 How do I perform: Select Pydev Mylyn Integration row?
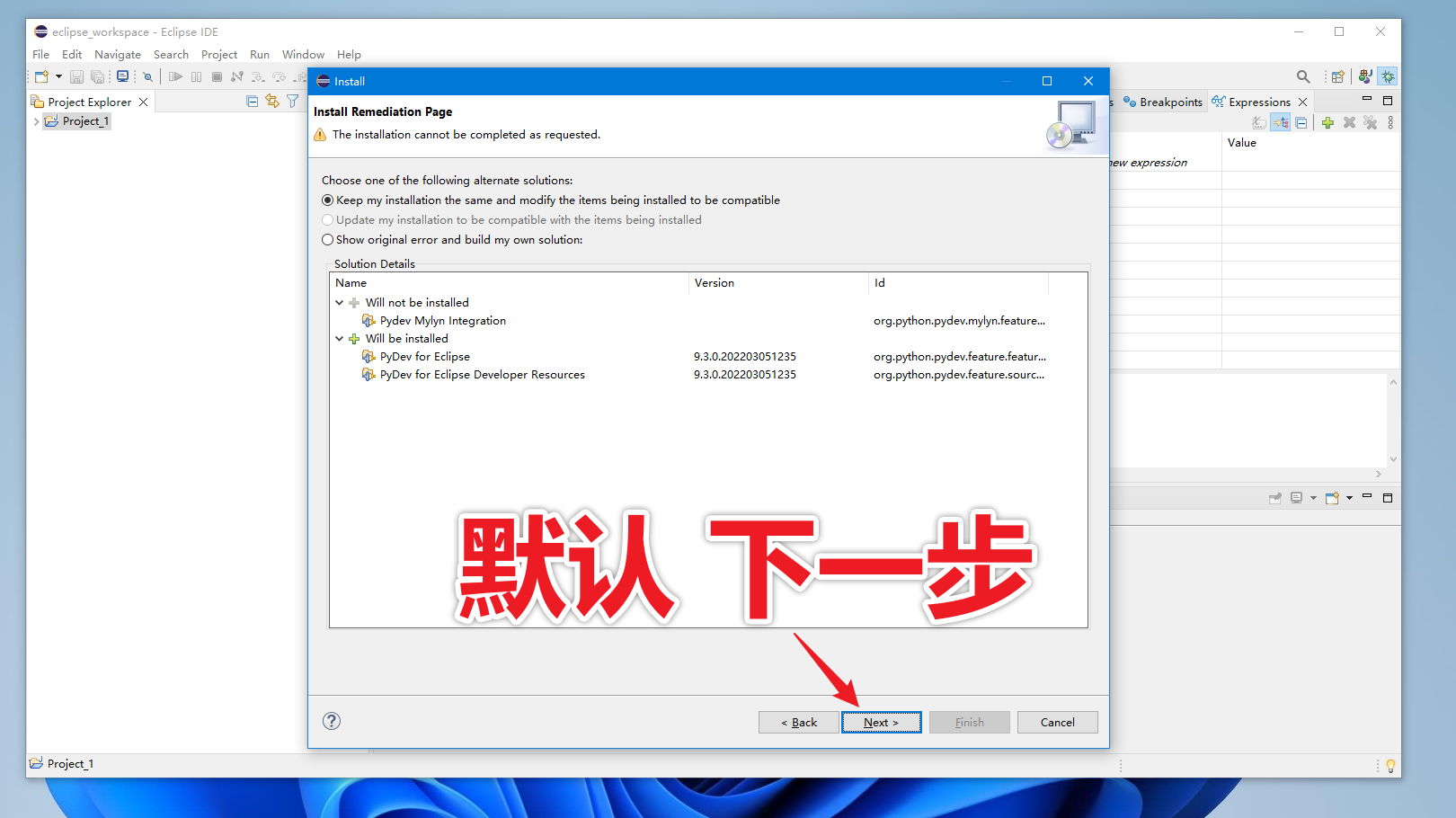[708, 321]
